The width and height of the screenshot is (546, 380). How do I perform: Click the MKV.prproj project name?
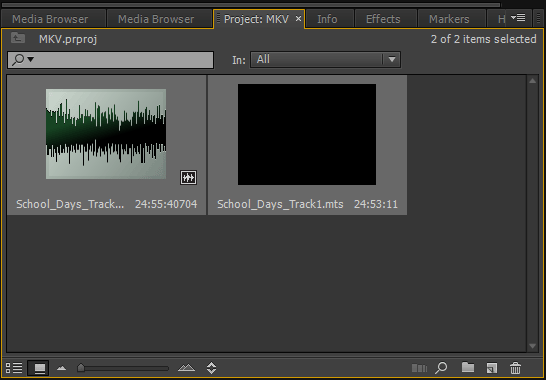pyautogui.click(x=68, y=39)
